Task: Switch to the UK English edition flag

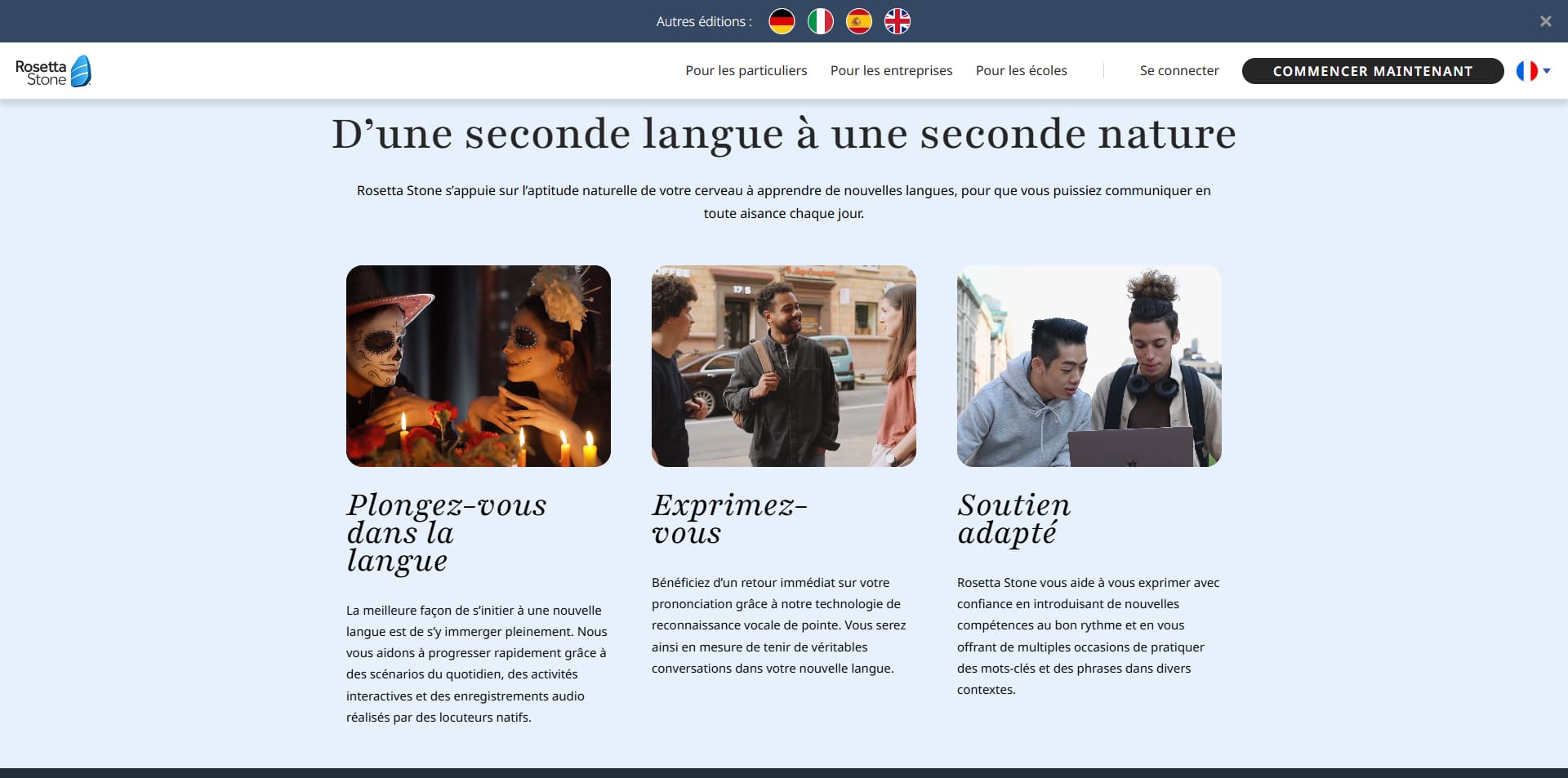Action: 897,21
